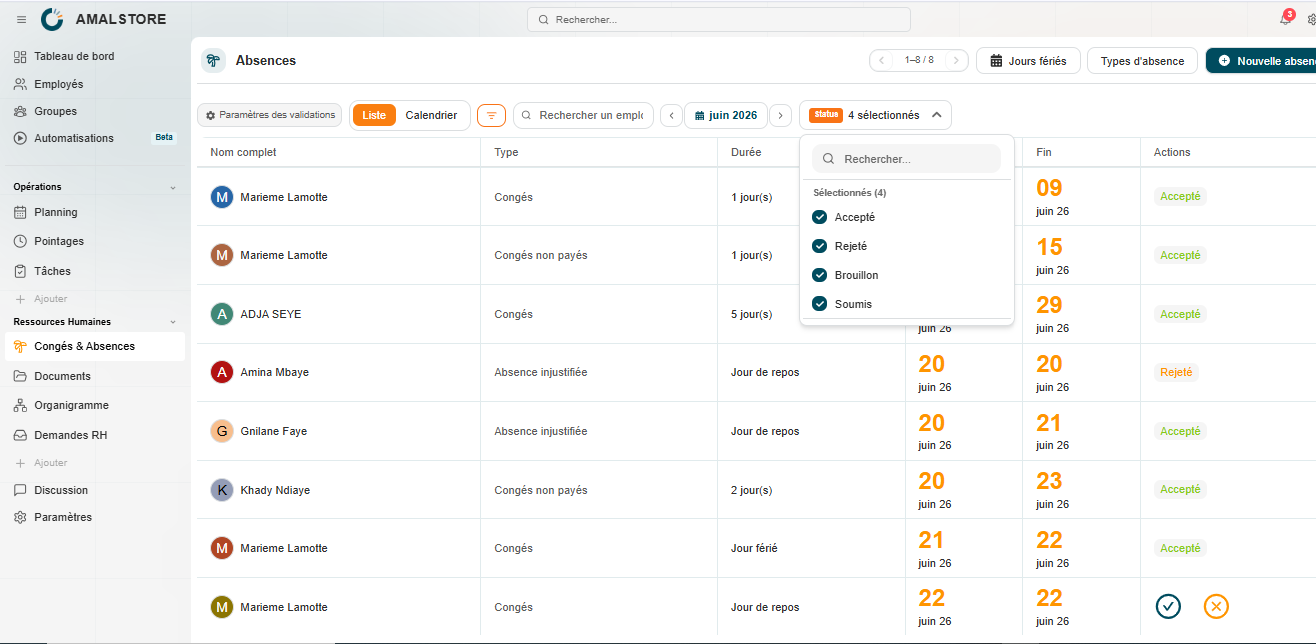Uncheck the Accepté status checkbox

[820, 217]
